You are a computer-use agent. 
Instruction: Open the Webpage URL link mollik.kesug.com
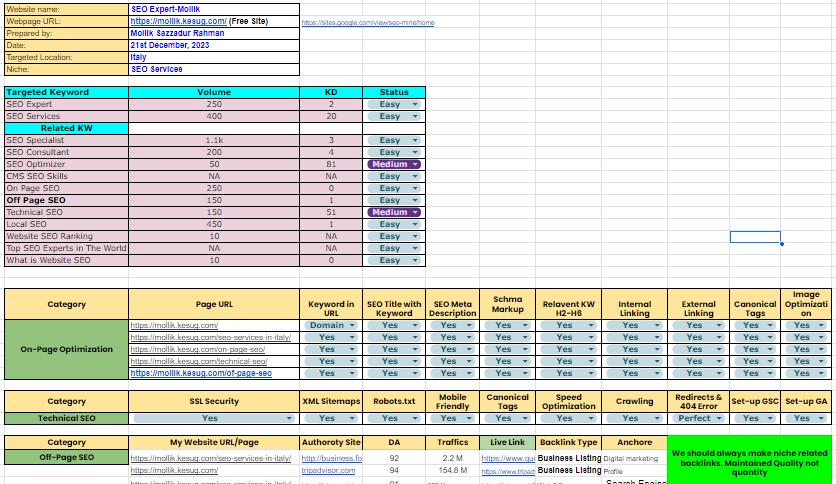click(x=179, y=21)
